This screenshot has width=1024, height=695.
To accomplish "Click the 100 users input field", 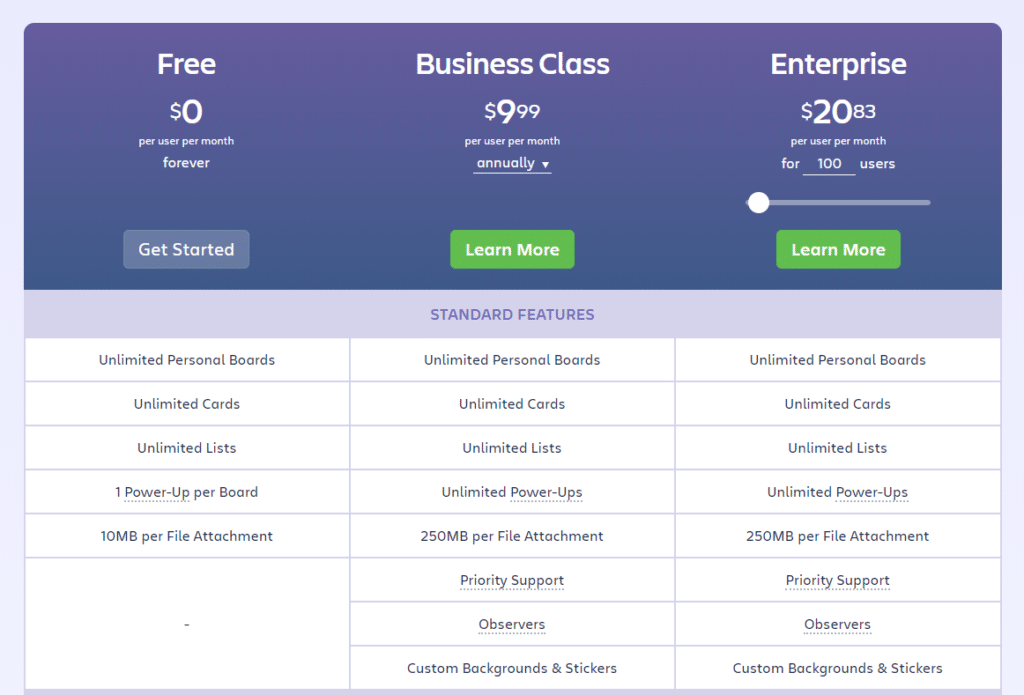I will tap(829, 164).
